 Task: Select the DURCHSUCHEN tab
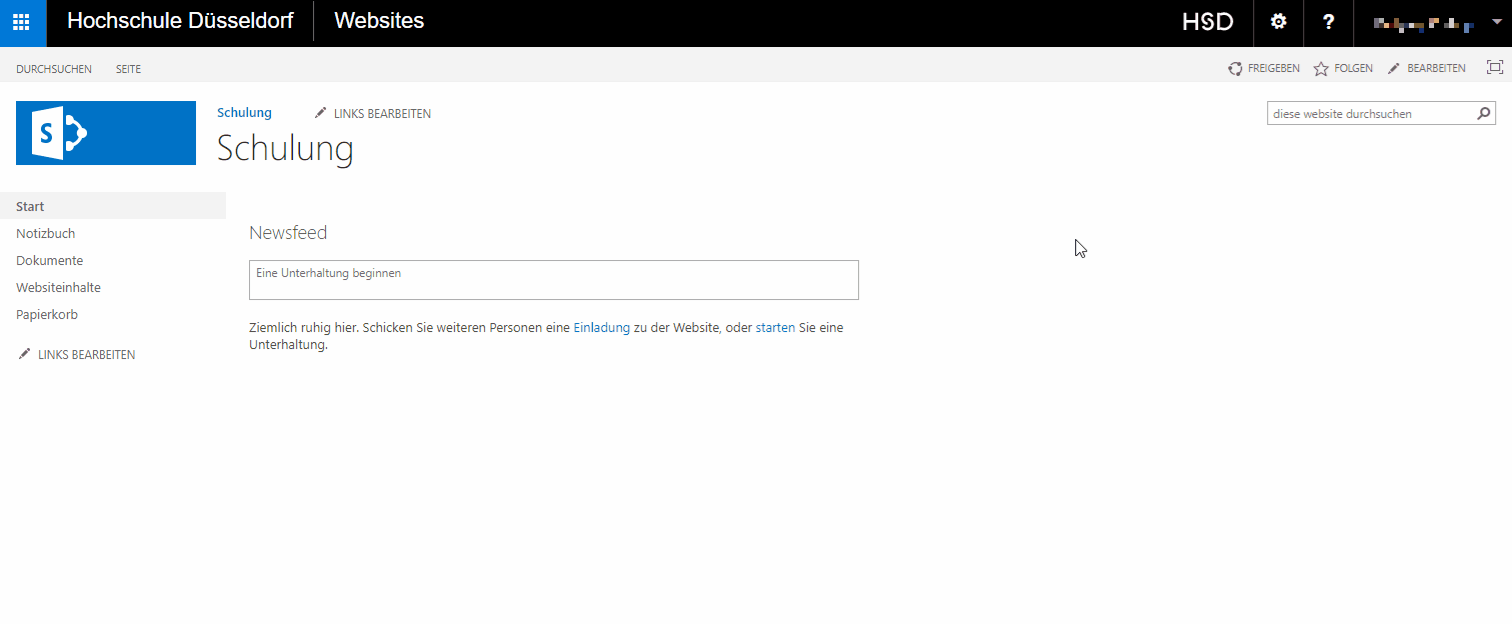pos(54,69)
